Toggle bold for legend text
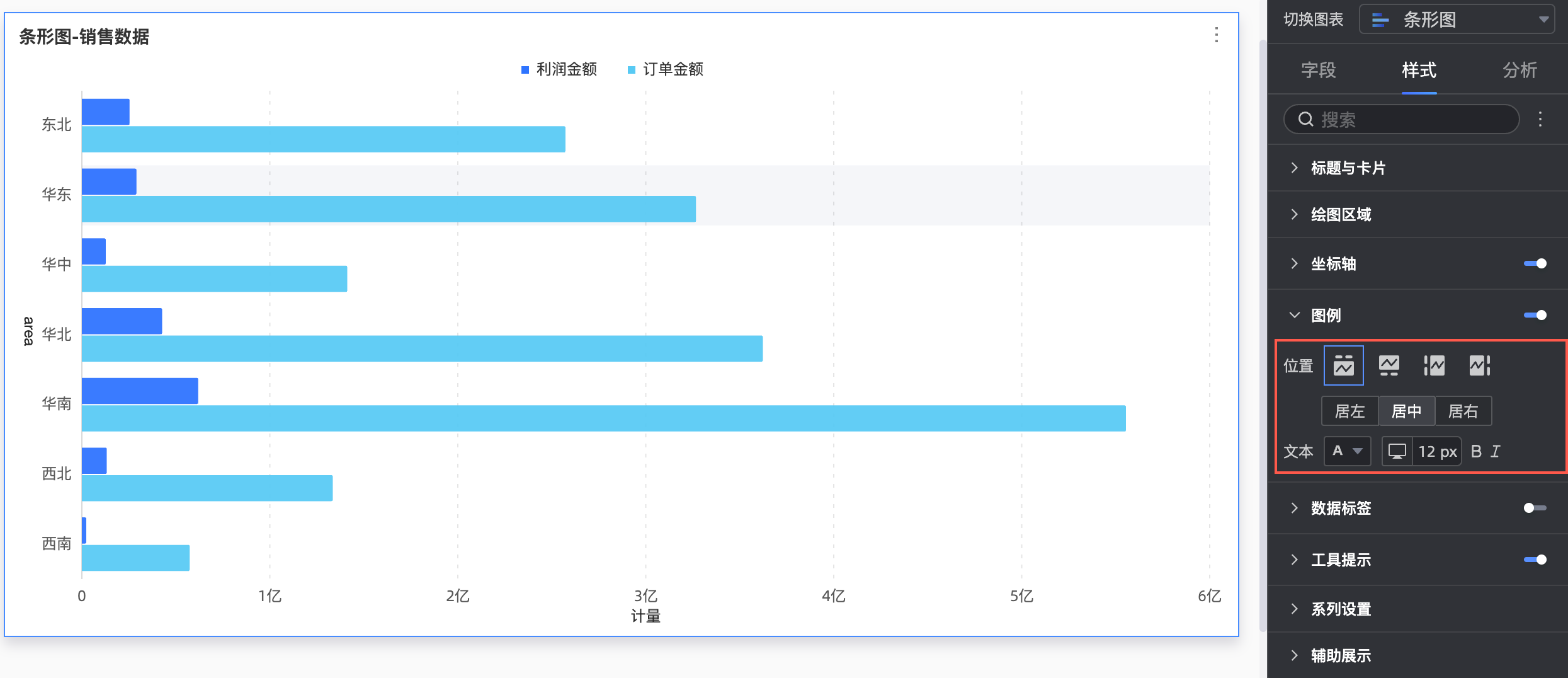This screenshot has width=1568, height=678. pos(1475,451)
